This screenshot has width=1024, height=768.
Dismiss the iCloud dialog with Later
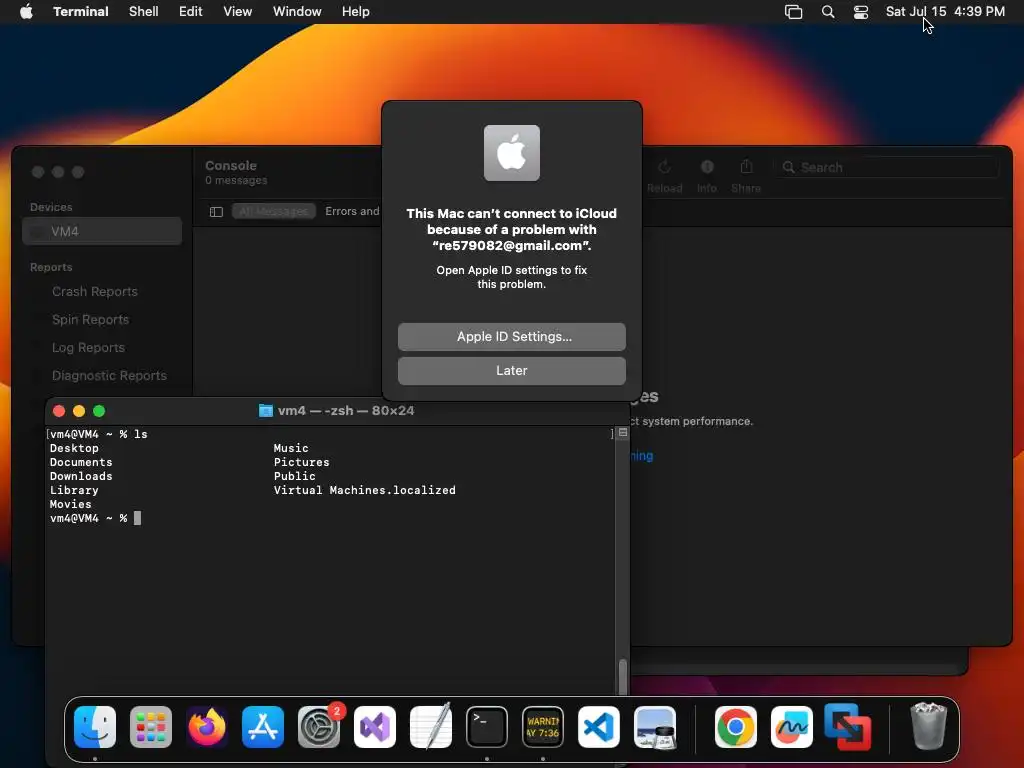coord(511,370)
